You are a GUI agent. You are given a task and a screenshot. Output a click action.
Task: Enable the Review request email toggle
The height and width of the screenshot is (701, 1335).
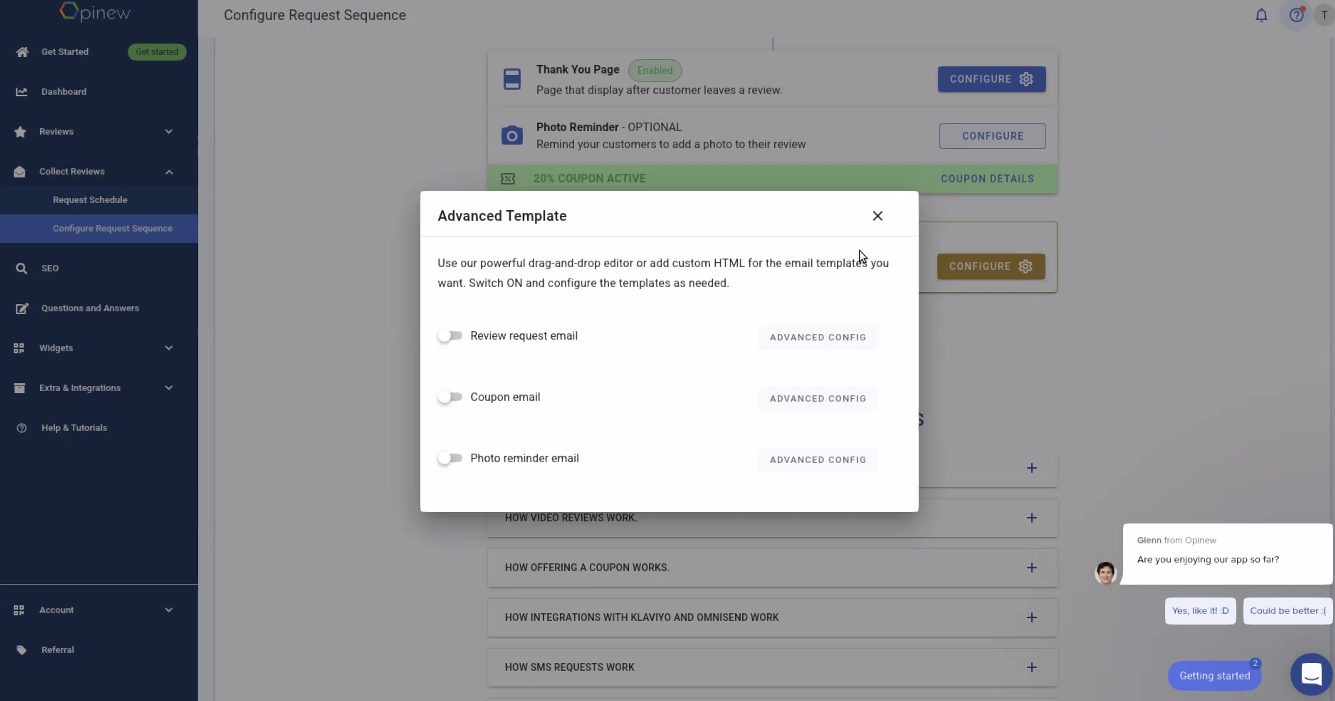tap(450, 336)
